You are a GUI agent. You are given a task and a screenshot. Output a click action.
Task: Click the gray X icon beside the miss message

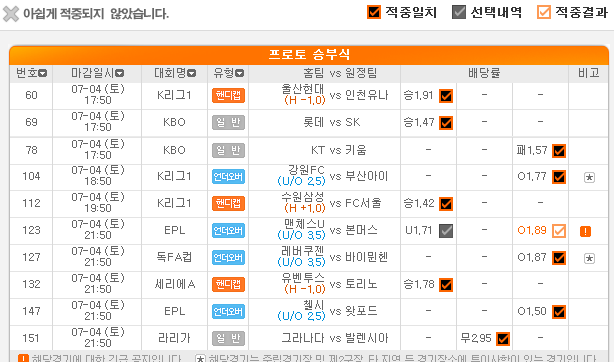click(11, 14)
